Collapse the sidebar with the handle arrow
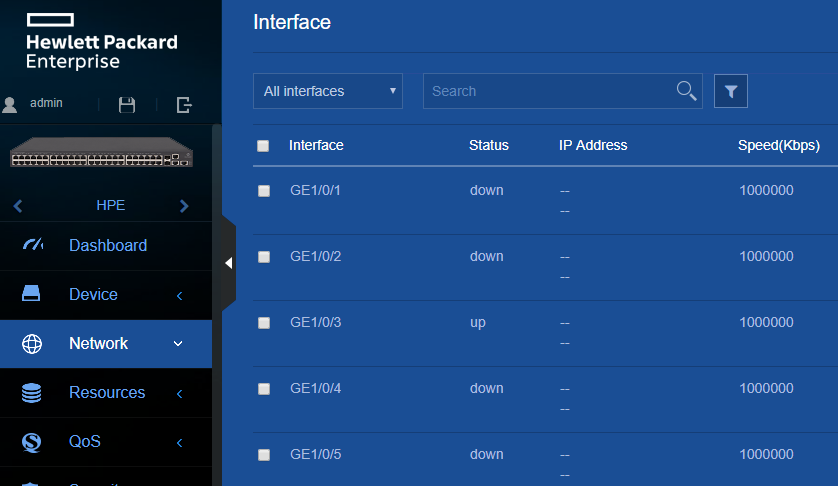This screenshot has width=838, height=486. tap(229, 263)
